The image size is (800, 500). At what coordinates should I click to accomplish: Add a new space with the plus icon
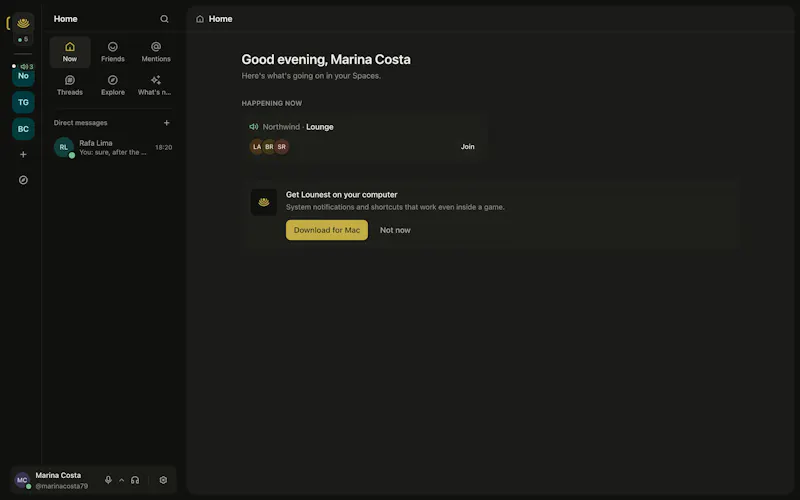coord(23,155)
